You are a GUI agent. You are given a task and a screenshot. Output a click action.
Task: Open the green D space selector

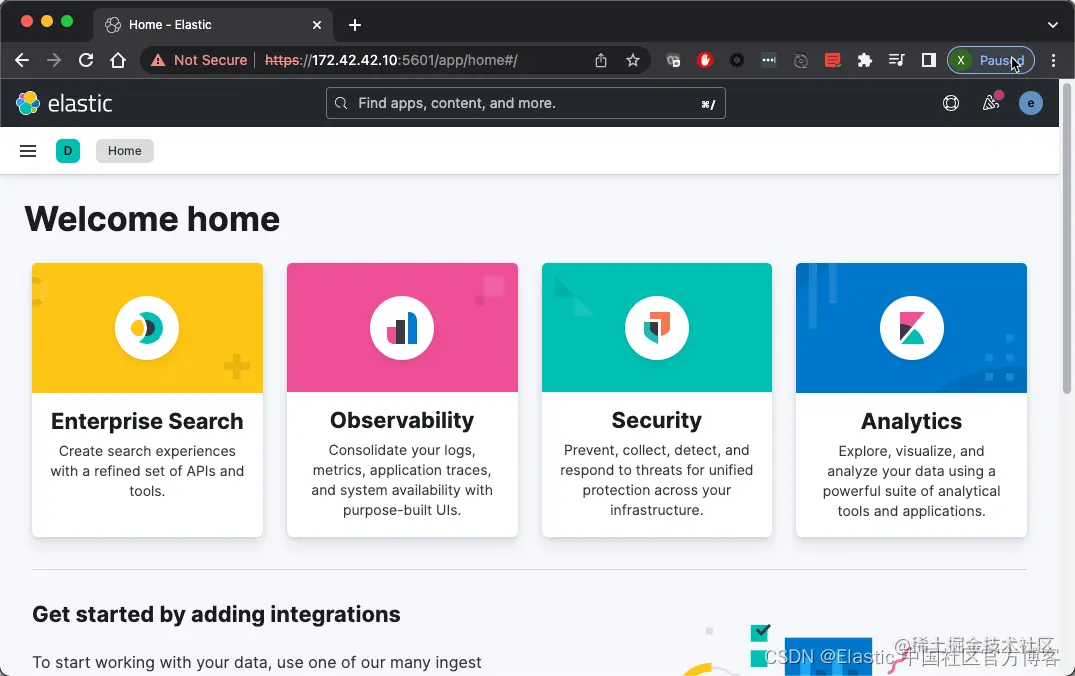point(68,151)
